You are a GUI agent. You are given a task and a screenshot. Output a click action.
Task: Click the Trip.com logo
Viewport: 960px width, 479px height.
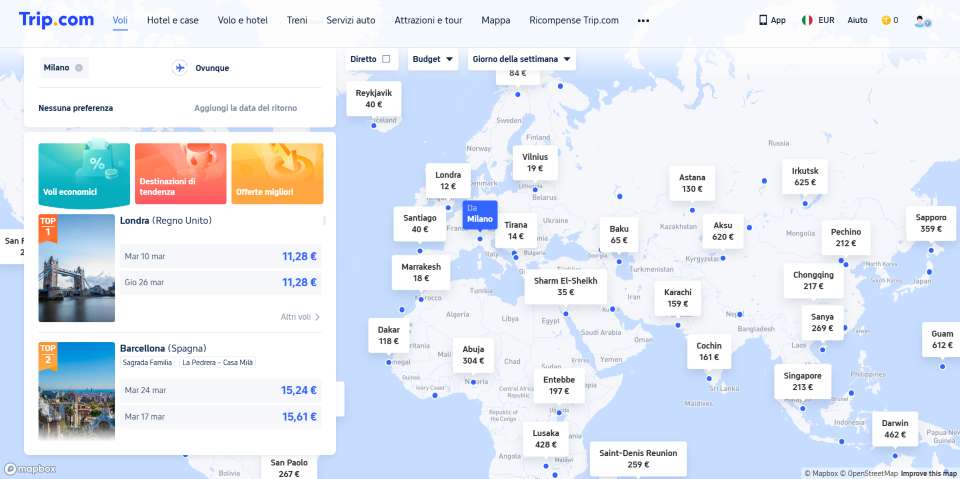56,19
